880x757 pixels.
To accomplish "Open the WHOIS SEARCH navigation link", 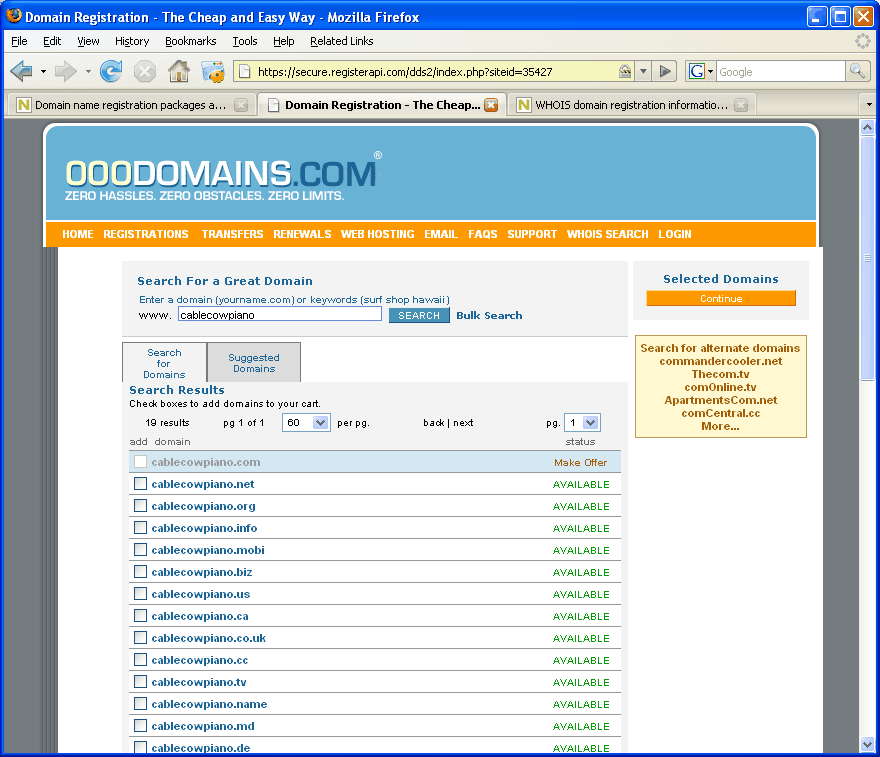I will (x=607, y=234).
